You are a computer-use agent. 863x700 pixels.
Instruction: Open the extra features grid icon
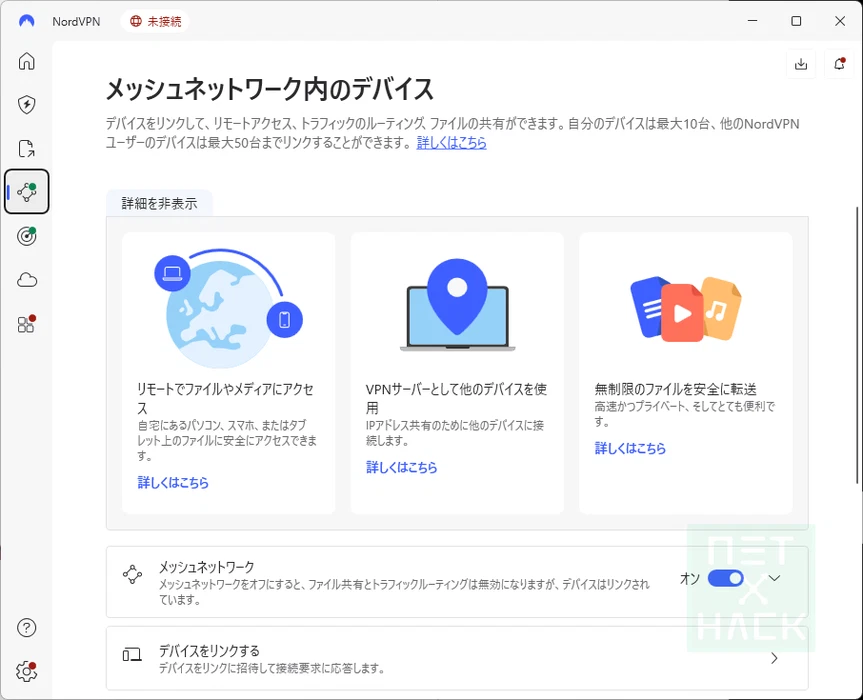(x=26, y=324)
